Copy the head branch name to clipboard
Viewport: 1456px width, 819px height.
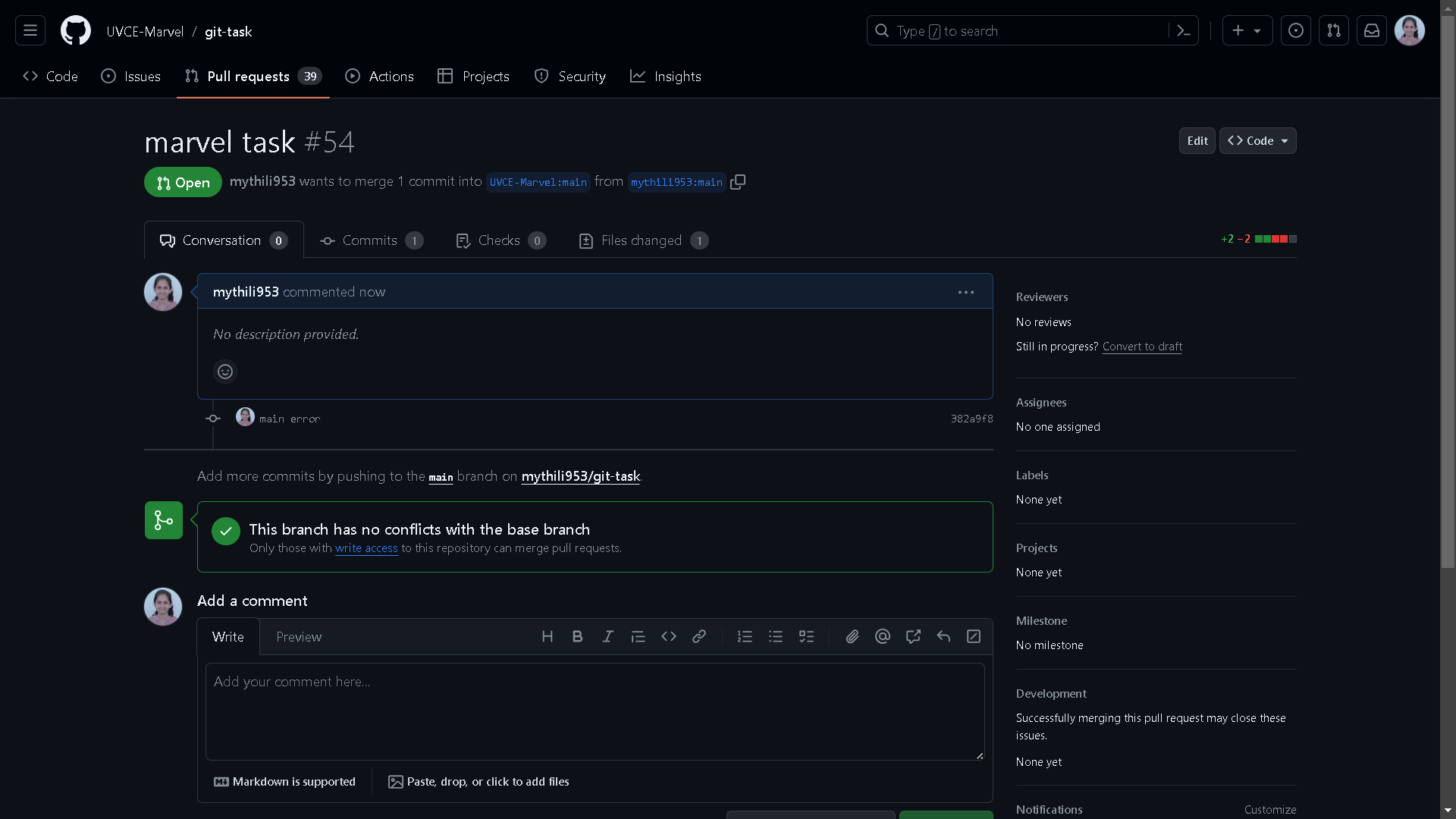738,182
